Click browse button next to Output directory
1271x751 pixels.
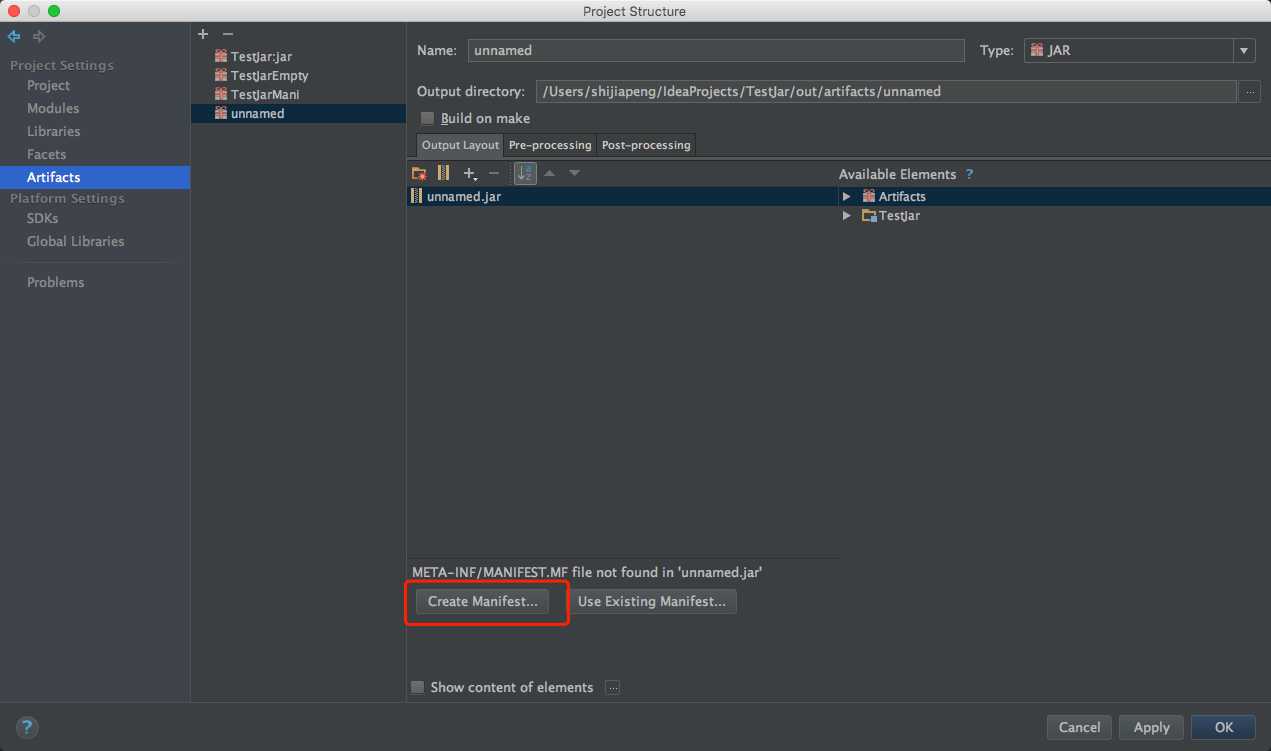pos(1249,91)
